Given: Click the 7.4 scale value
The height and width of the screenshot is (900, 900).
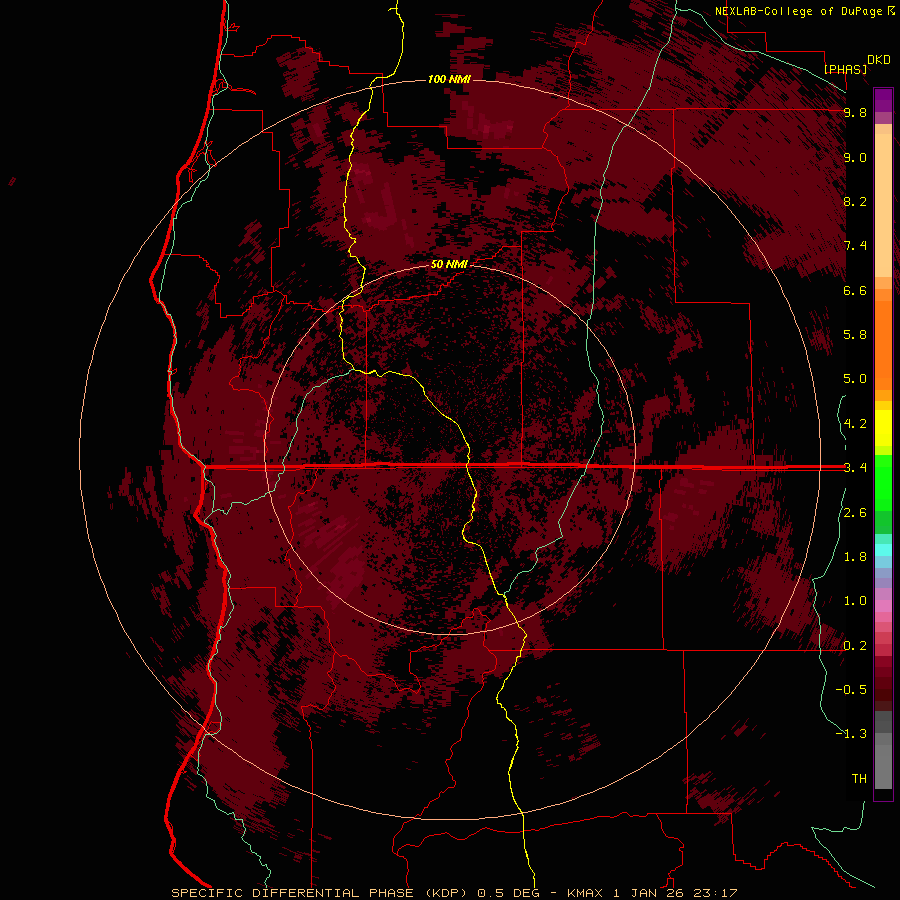Looking at the screenshot, I should point(855,246).
